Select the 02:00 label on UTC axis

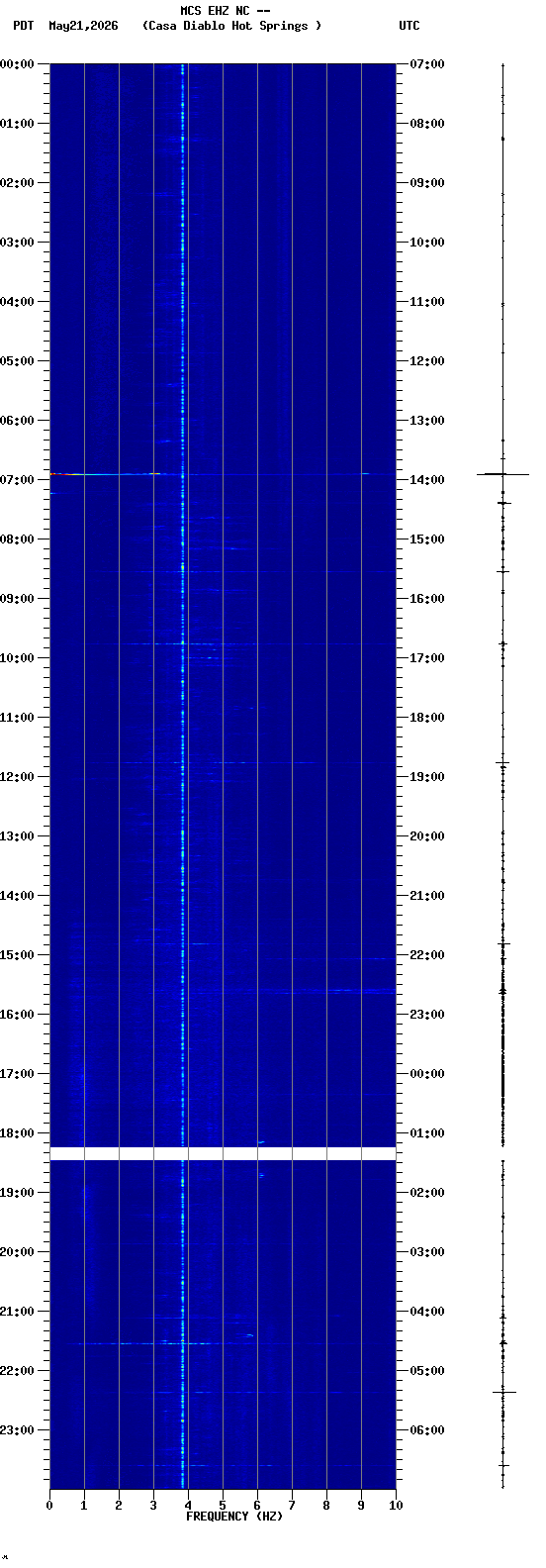[427, 1193]
